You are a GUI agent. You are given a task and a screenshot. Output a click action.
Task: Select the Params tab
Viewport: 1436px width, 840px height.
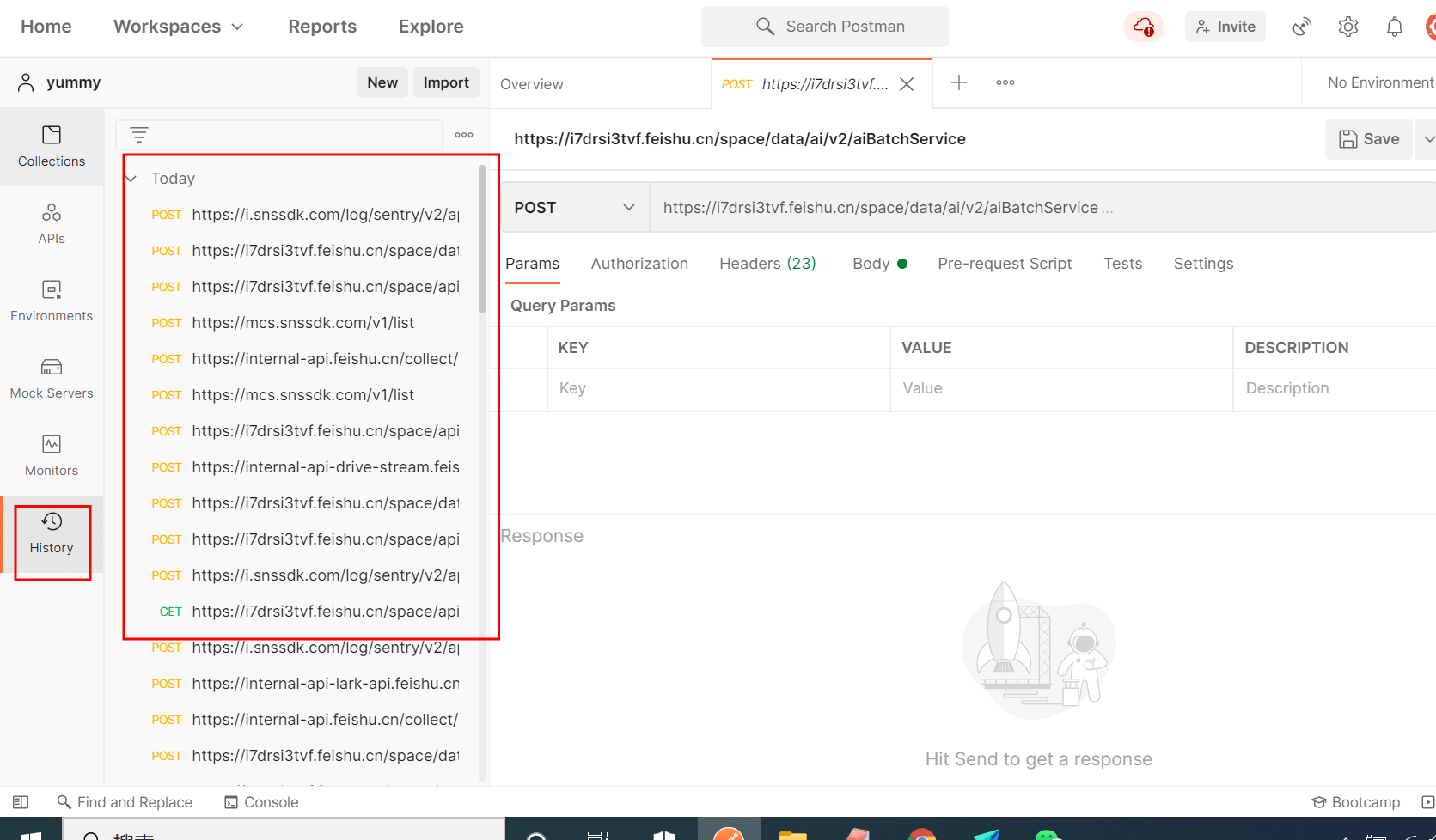coord(532,264)
